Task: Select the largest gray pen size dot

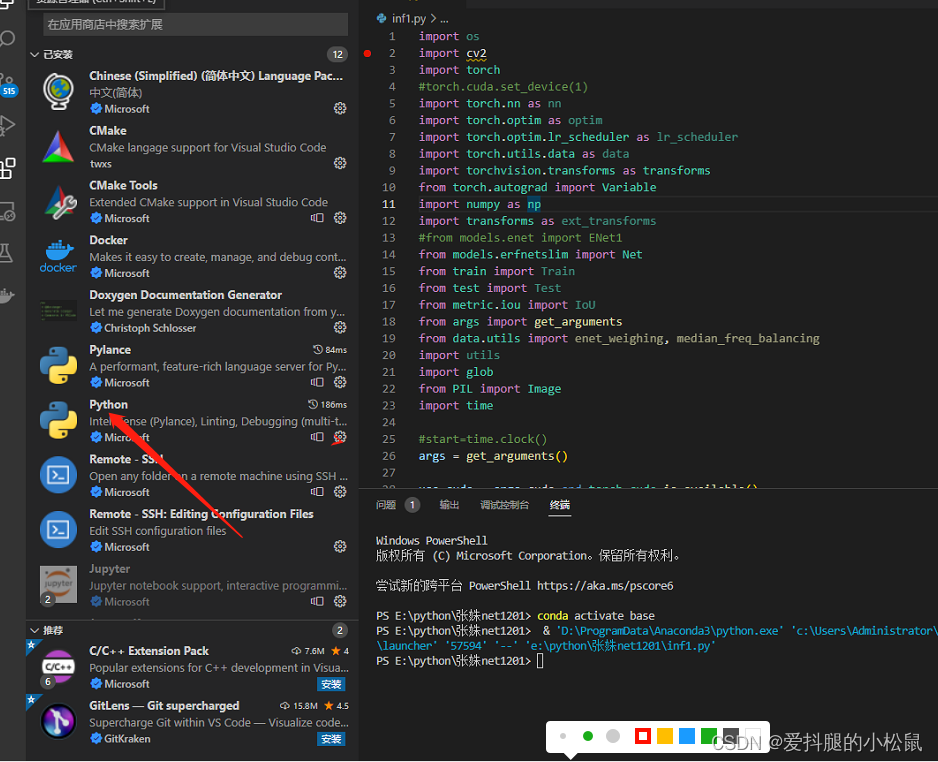Action: pyautogui.click(x=613, y=736)
